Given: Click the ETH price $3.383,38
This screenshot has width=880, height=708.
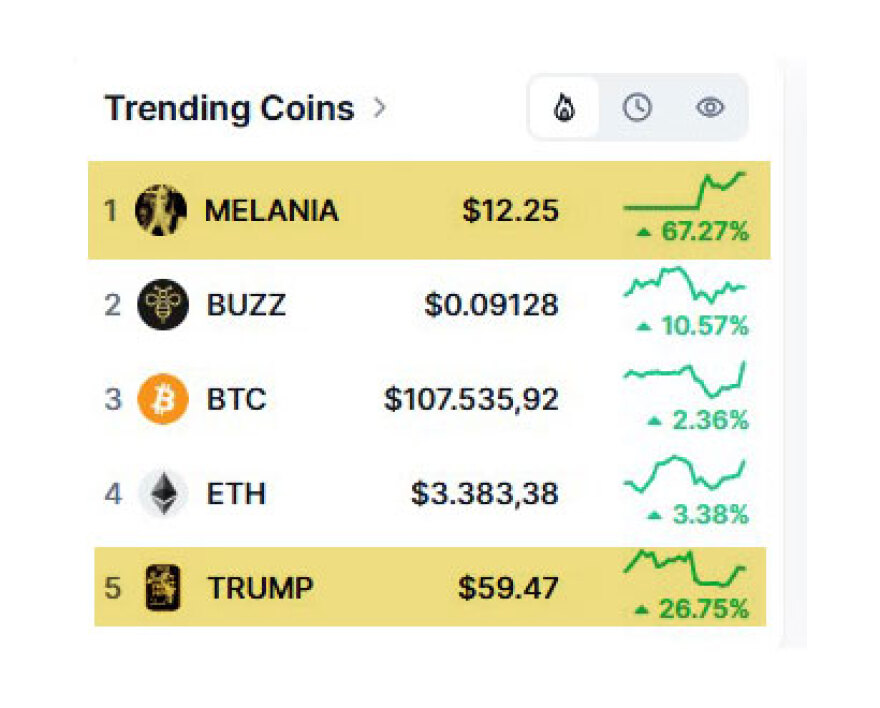Looking at the screenshot, I should click(x=485, y=494).
